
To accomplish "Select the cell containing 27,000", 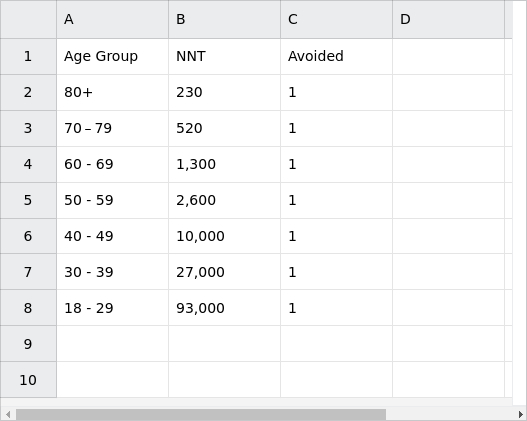I will click(x=225, y=272).
